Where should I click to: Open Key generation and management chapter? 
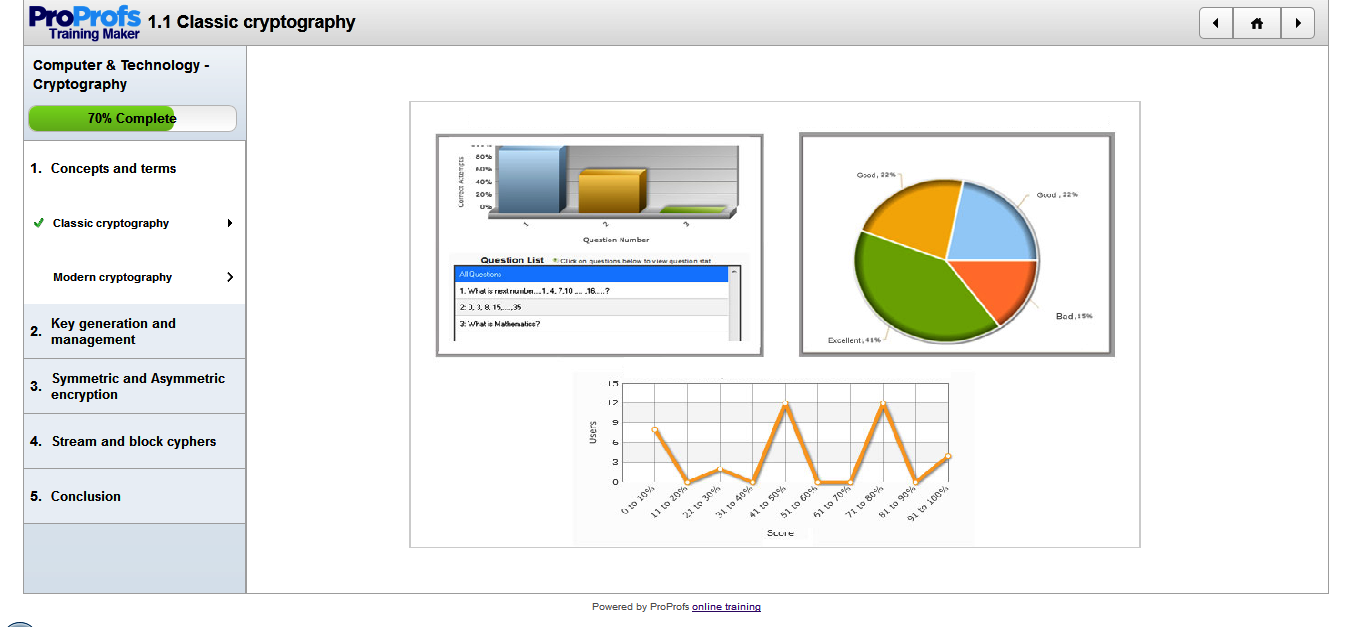[x=113, y=331]
